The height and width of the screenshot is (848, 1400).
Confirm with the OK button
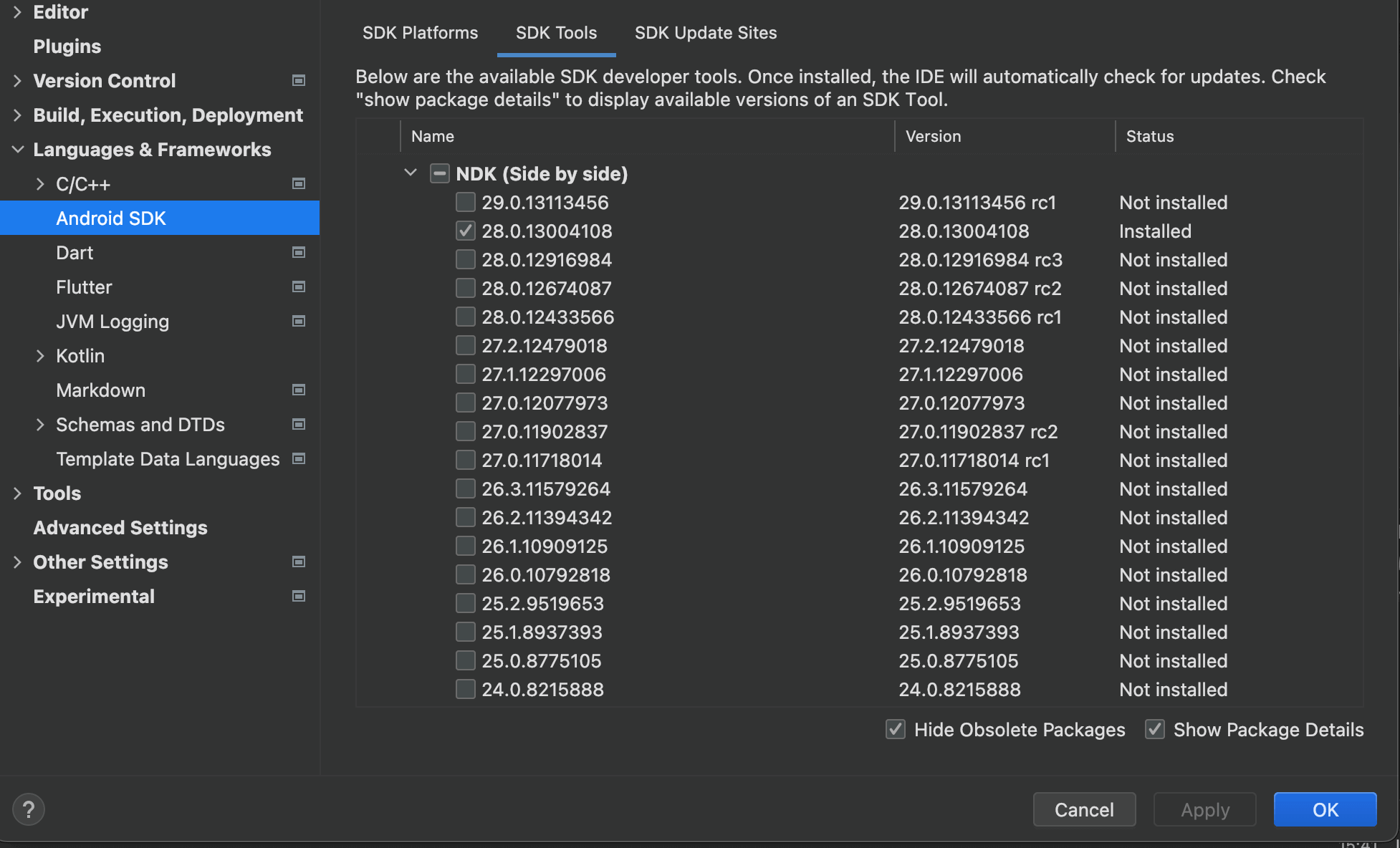tap(1325, 809)
